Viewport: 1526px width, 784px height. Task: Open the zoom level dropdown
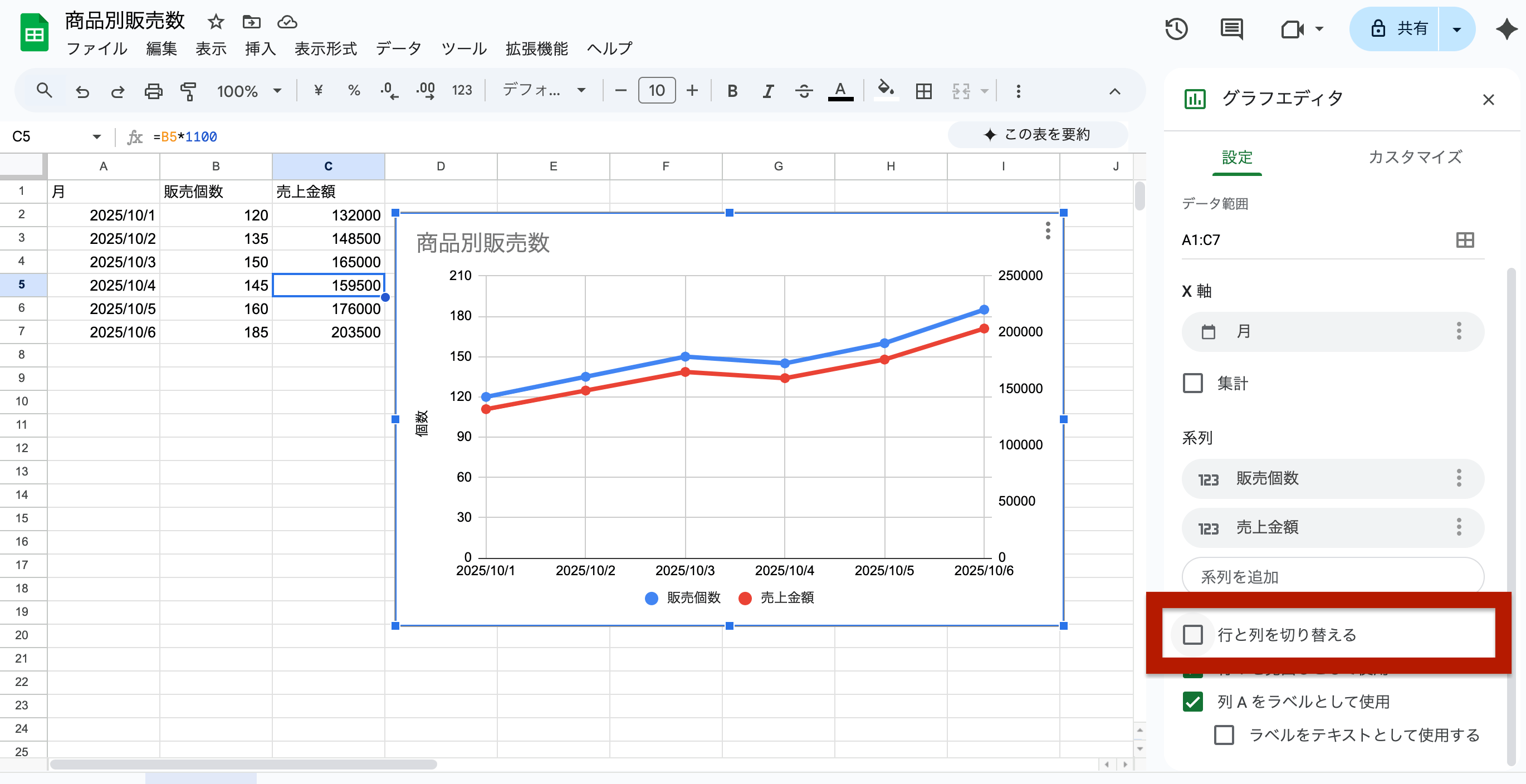(x=249, y=91)
